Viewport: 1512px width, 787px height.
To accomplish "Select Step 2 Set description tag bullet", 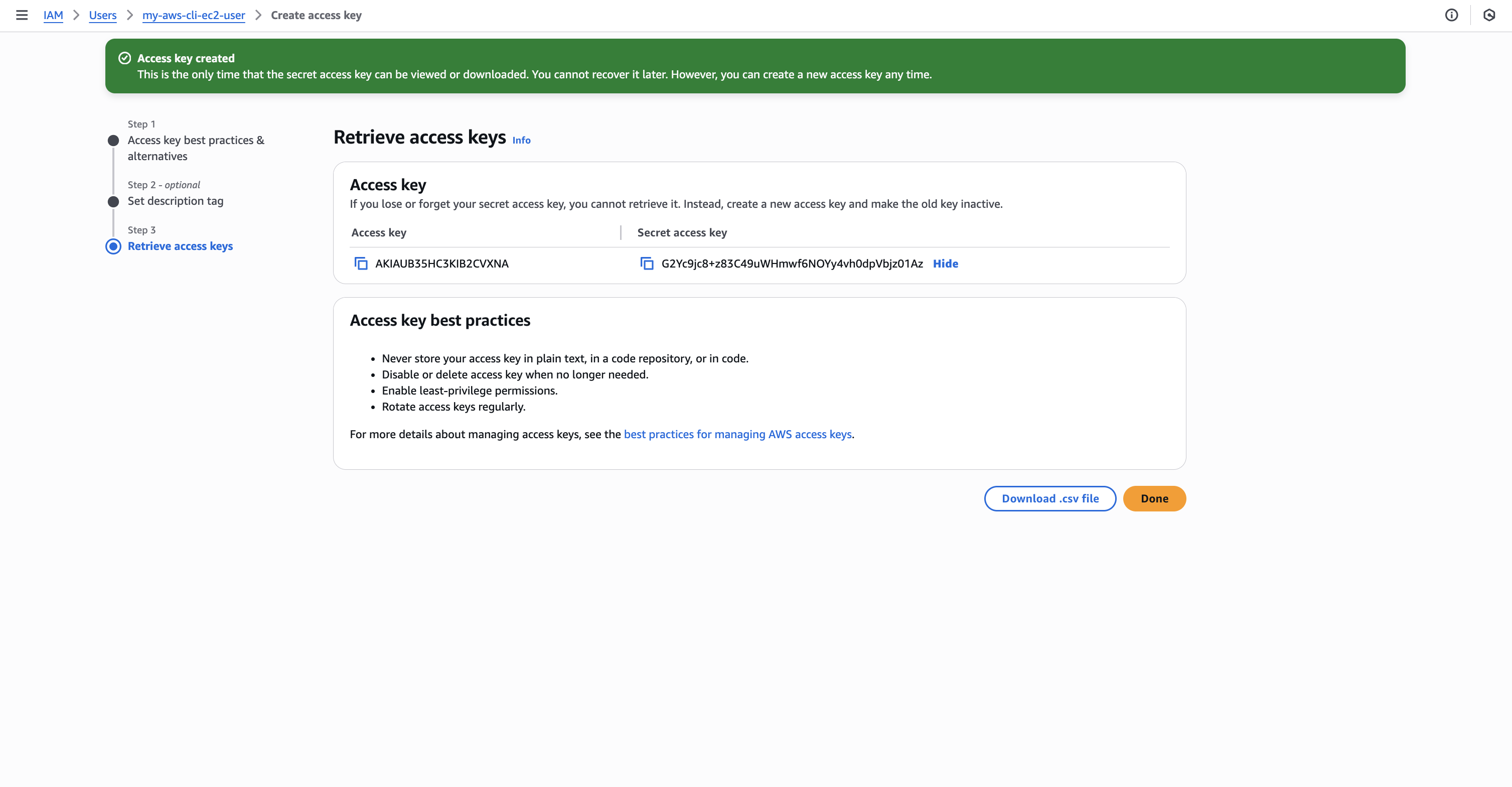I will coord(113,201).
